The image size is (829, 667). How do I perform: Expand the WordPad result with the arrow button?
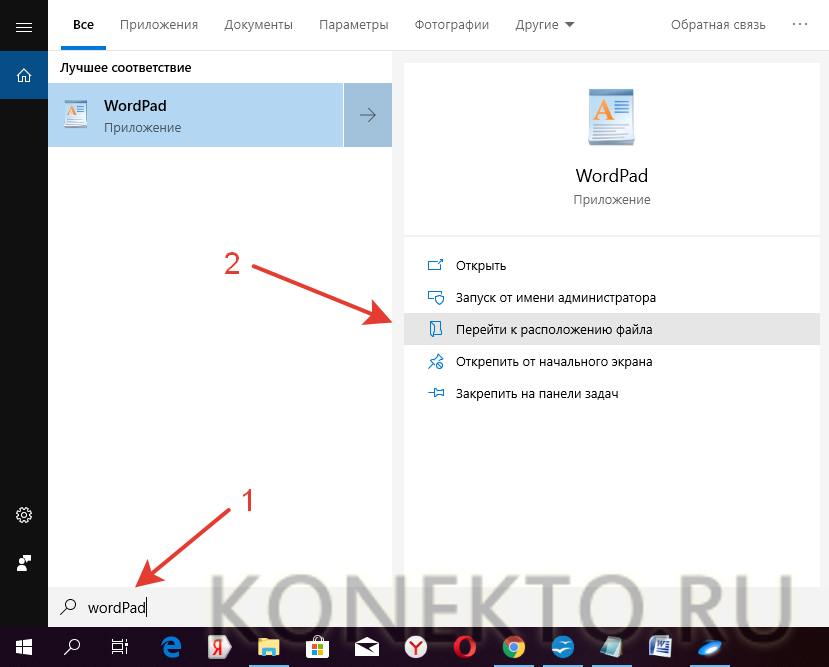367,113
